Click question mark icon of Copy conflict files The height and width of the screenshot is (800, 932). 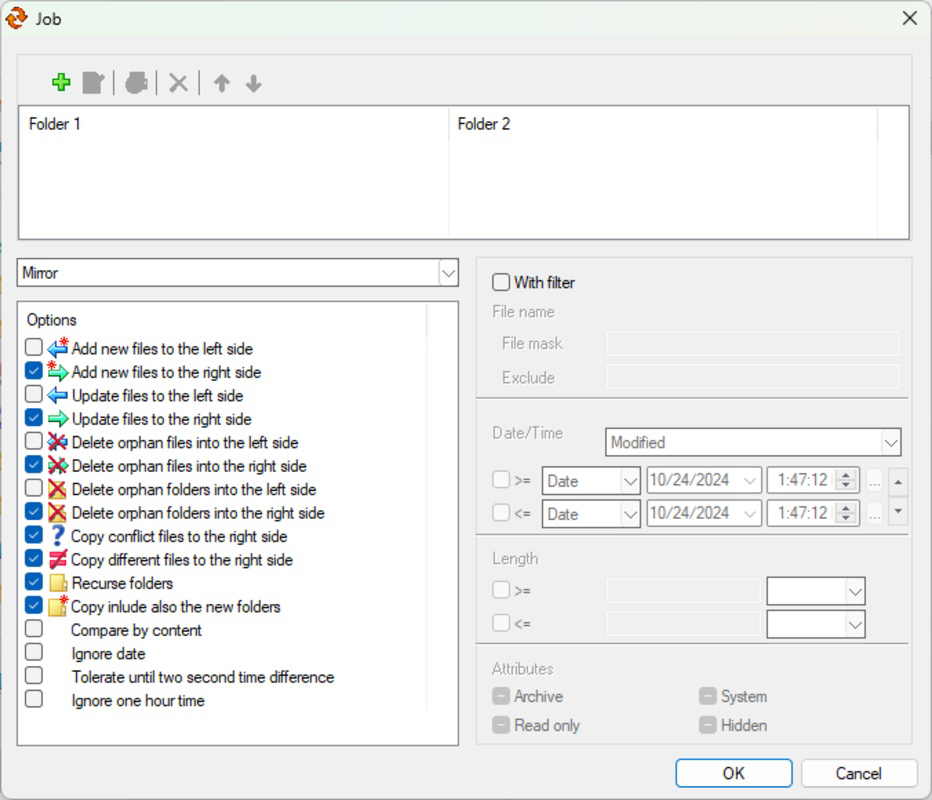57,536
